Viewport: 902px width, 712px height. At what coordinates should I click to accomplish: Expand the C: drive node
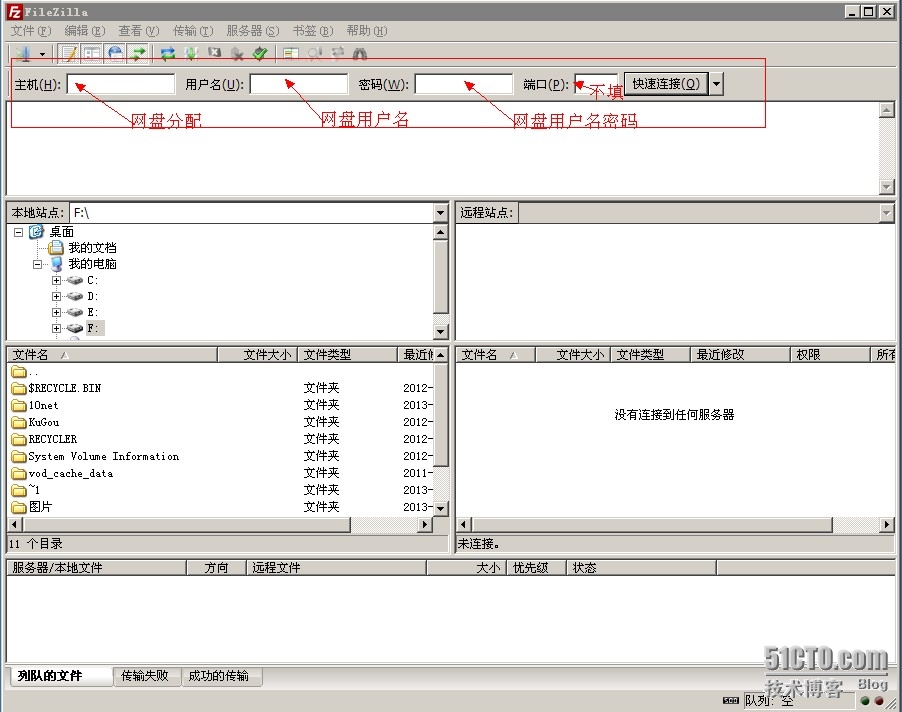(56, 281)
